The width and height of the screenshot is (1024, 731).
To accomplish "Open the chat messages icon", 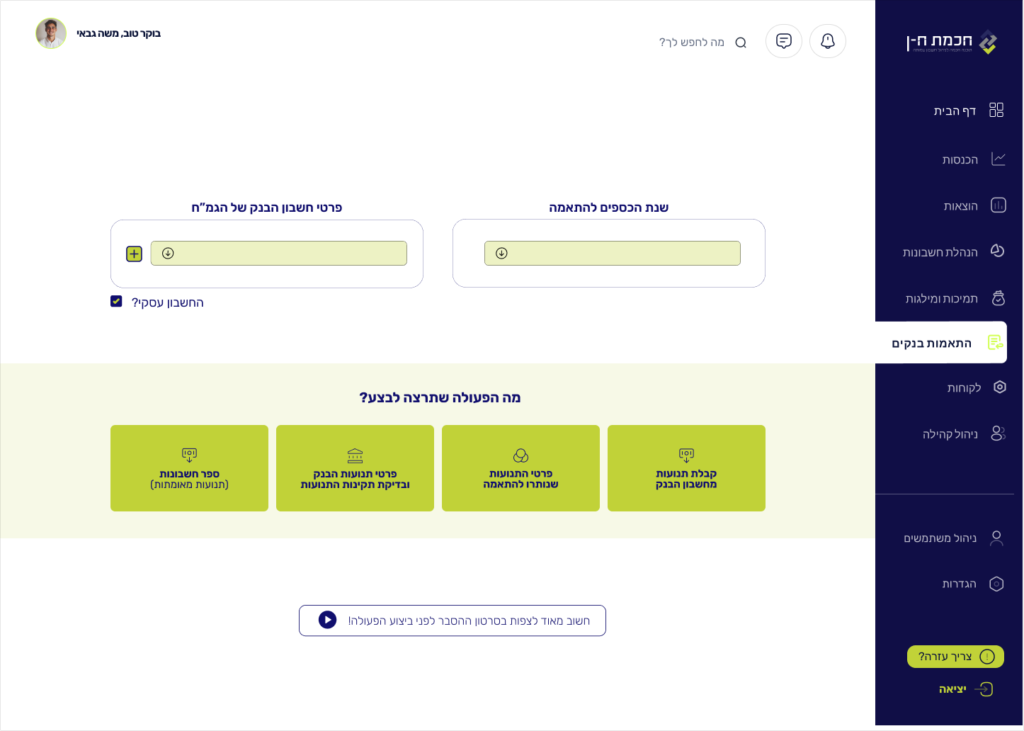I will pyautogui.click(x=784, y=41).
